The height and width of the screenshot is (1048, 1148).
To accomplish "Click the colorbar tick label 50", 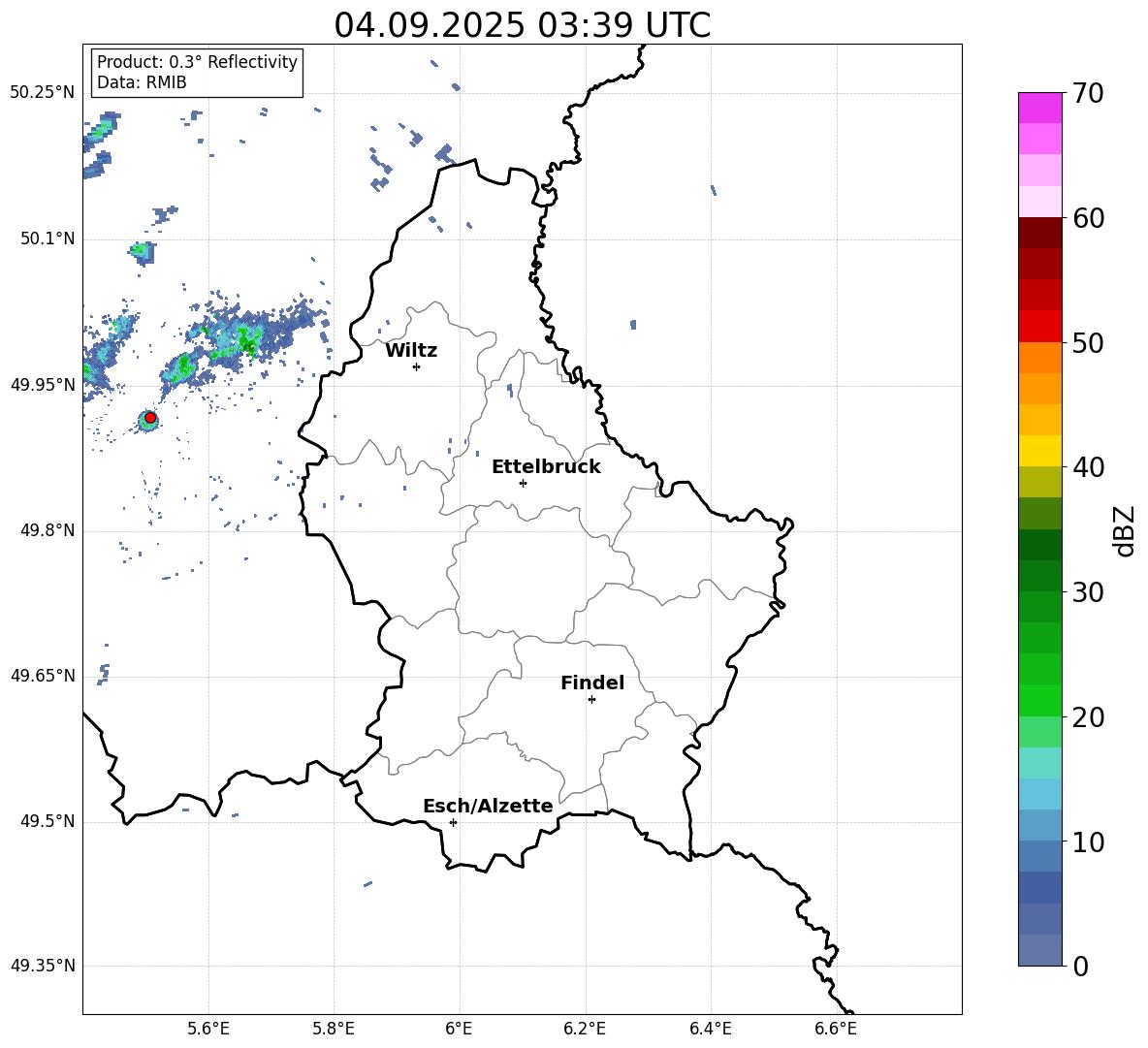I will (x=1088, y=342).
